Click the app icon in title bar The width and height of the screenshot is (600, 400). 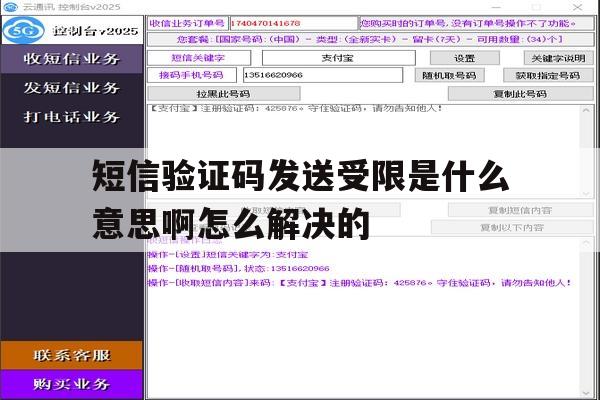[10, 7]
